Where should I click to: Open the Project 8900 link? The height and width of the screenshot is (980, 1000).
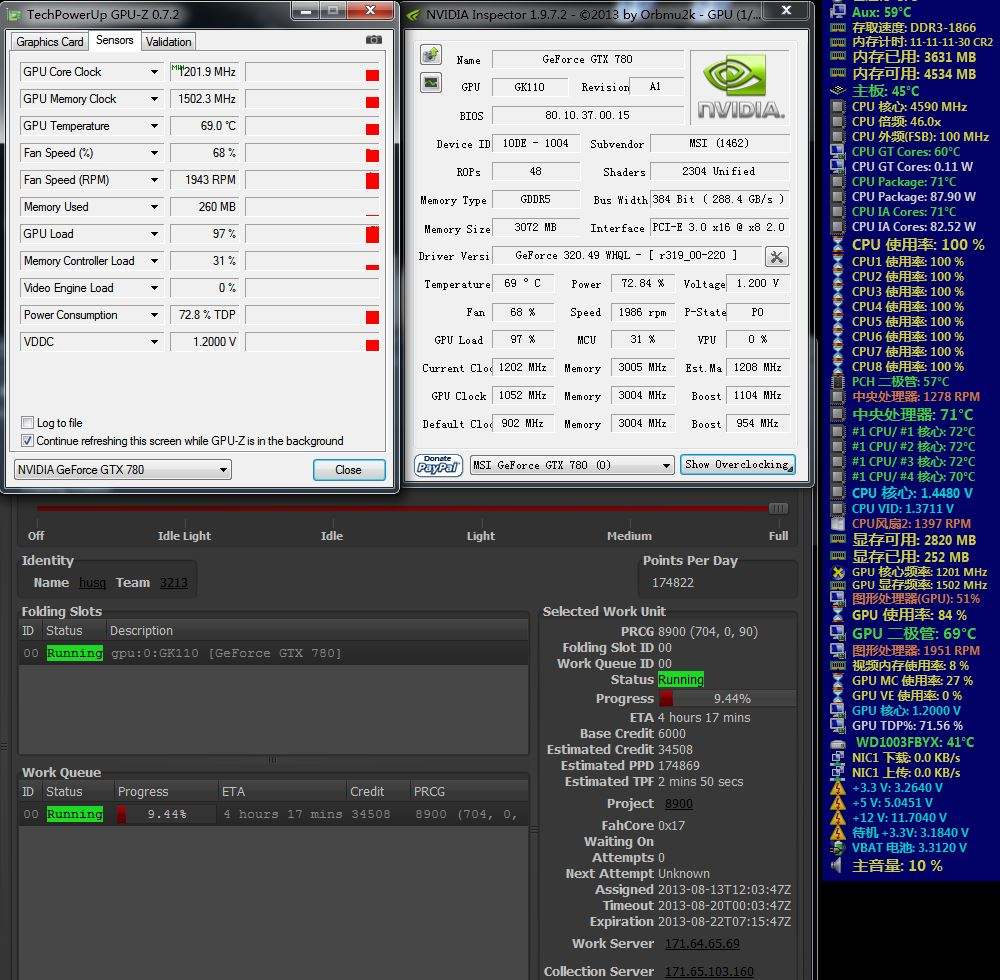[x=679, y=804]
